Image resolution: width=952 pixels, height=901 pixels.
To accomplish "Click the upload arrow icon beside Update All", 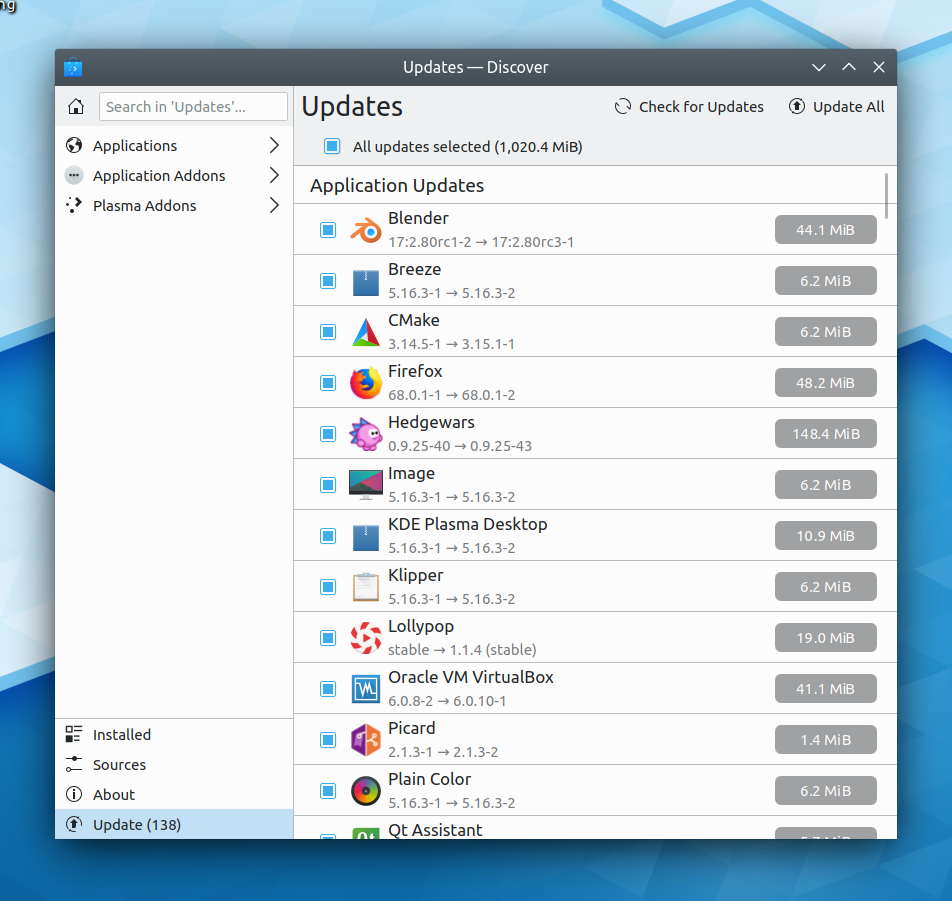I will click(x=797, y=107).
